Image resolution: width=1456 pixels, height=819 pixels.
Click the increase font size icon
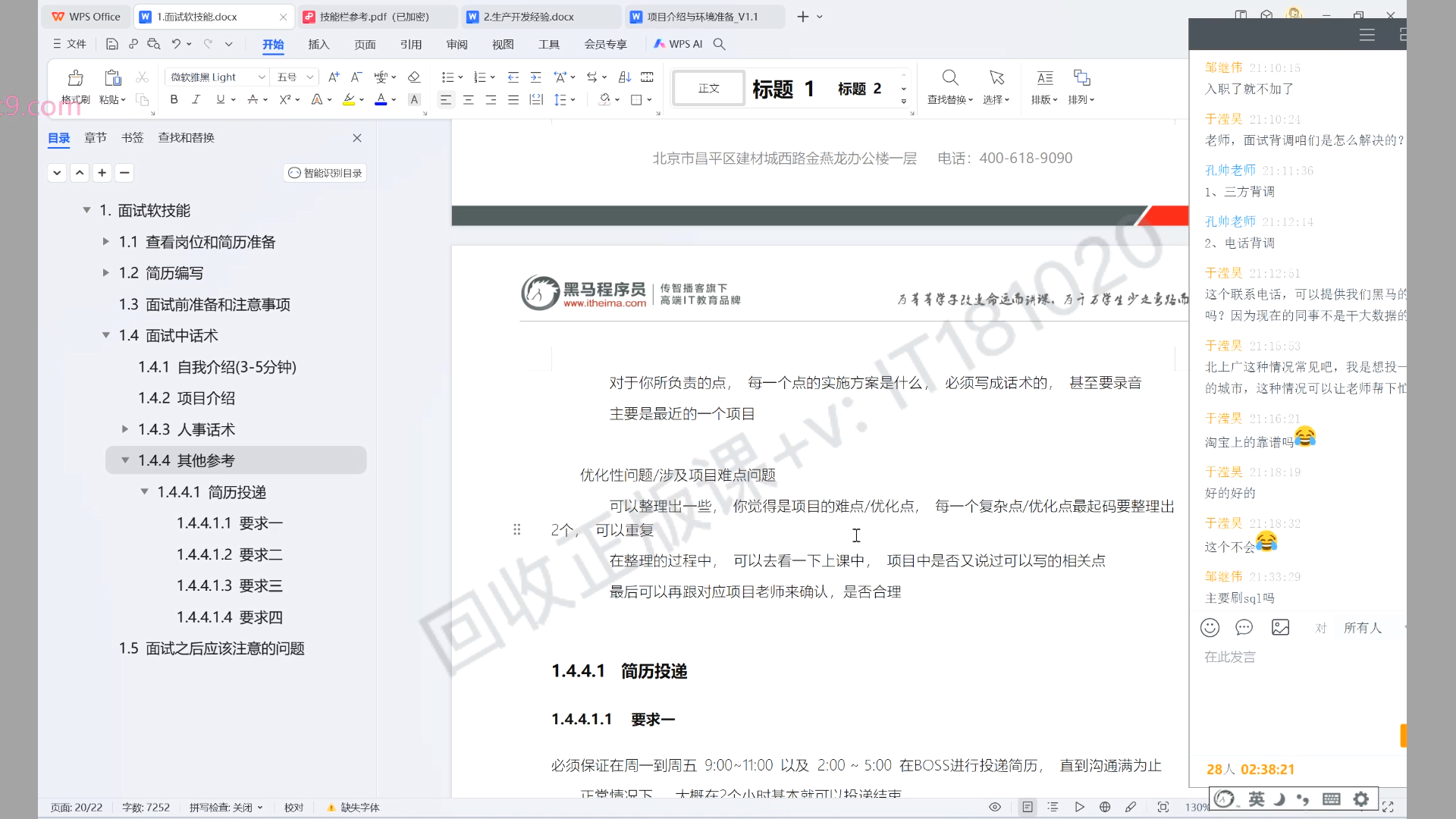(x=334, y=77)
